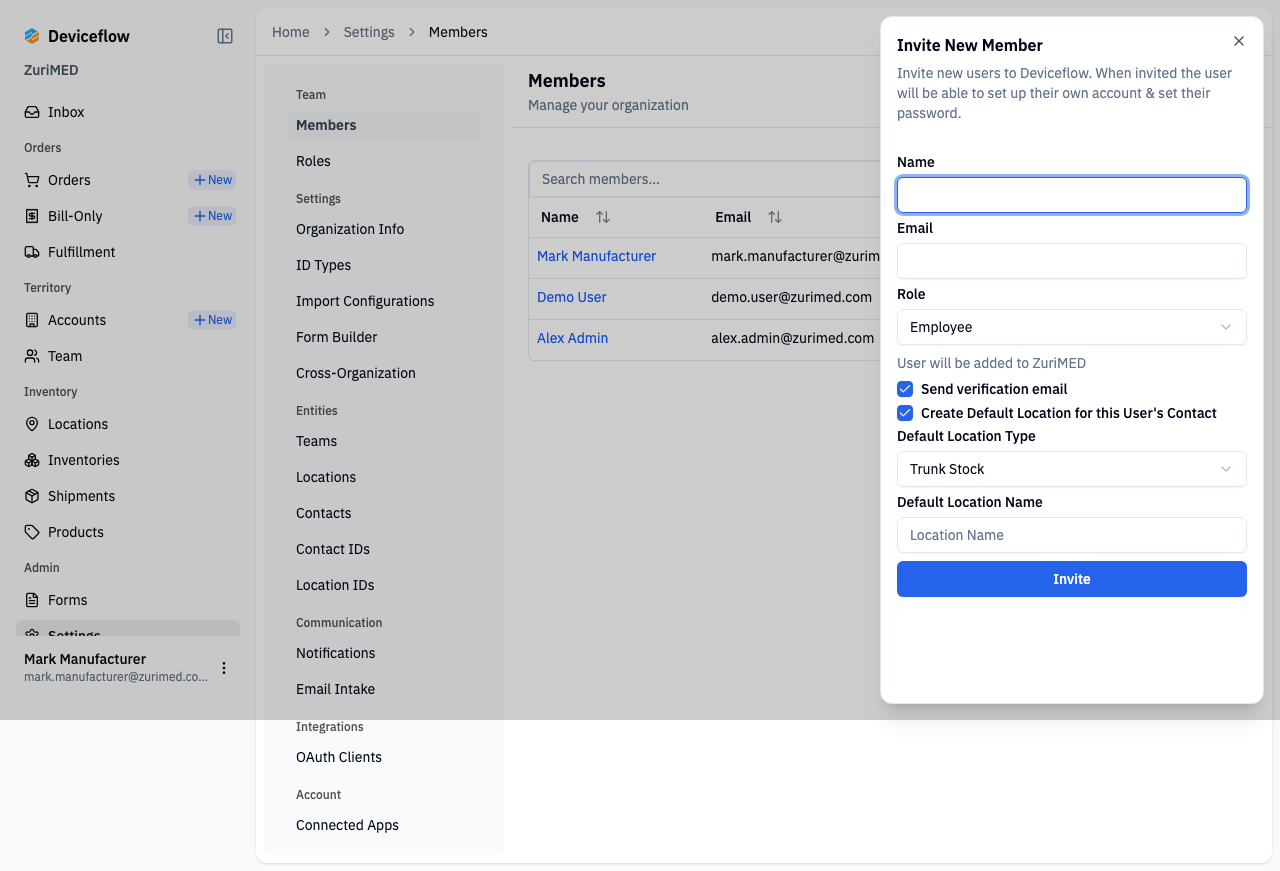
Task: Click the Accounts building icon
Action: 32,320
